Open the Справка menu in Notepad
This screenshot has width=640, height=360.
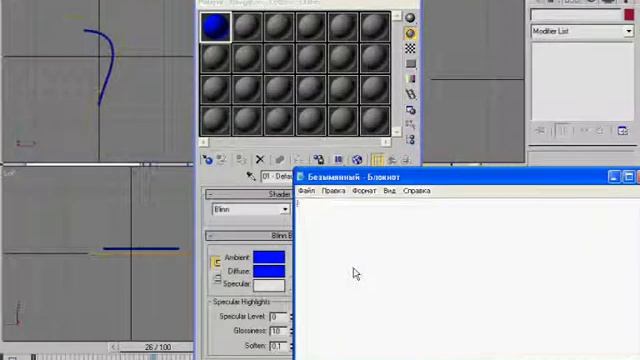tap(417, 191)
